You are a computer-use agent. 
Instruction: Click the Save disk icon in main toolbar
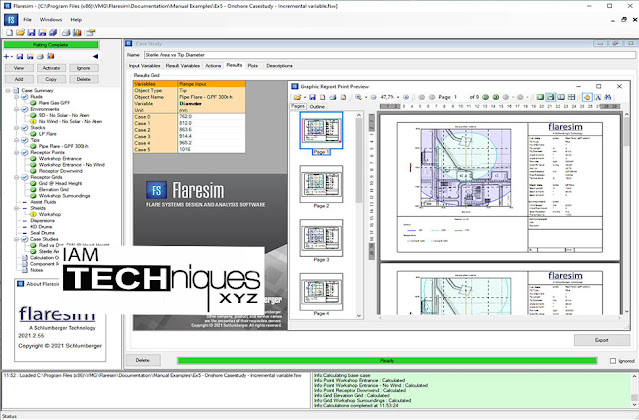click(31, 33)
